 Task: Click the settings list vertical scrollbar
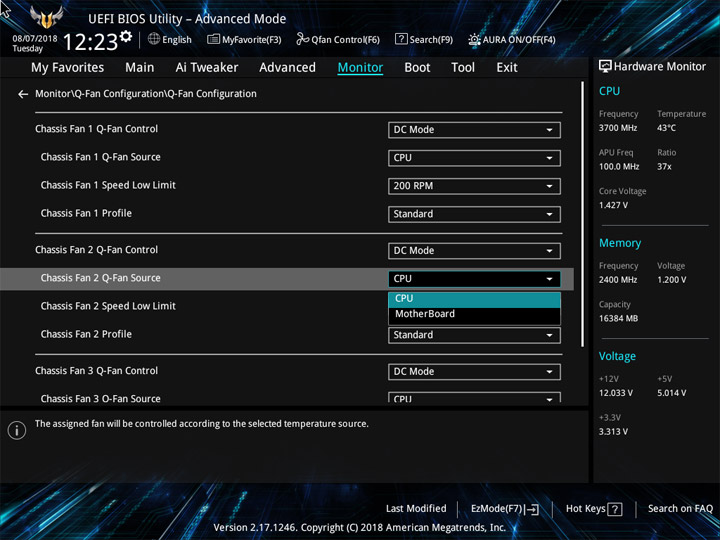(583, 214)
